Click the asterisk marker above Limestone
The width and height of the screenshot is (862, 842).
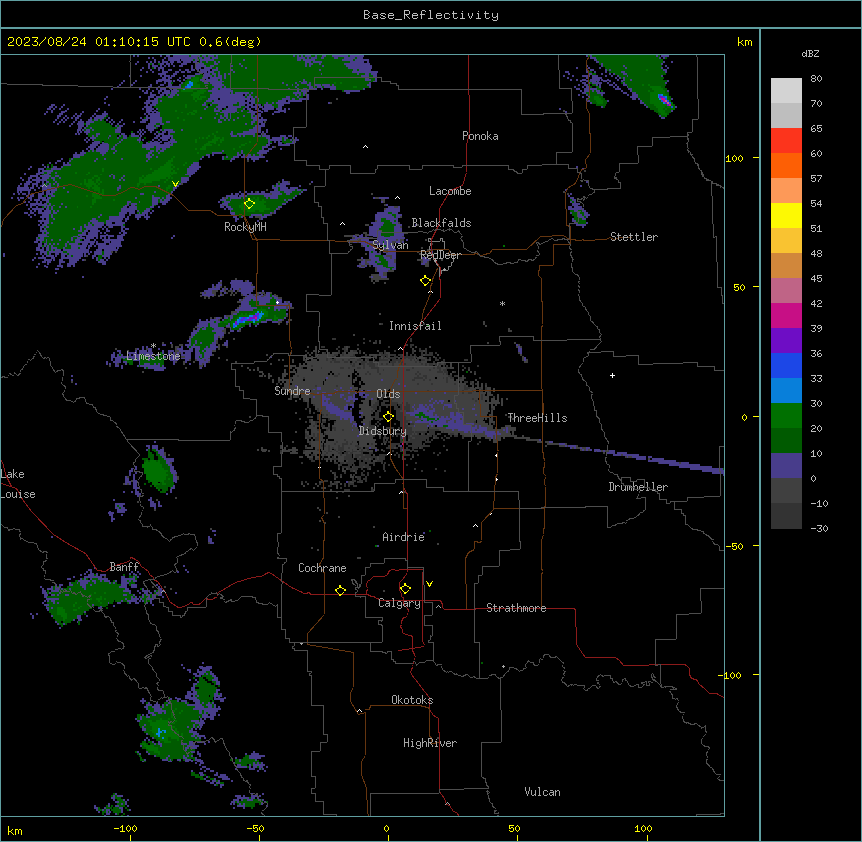[153, 346]
